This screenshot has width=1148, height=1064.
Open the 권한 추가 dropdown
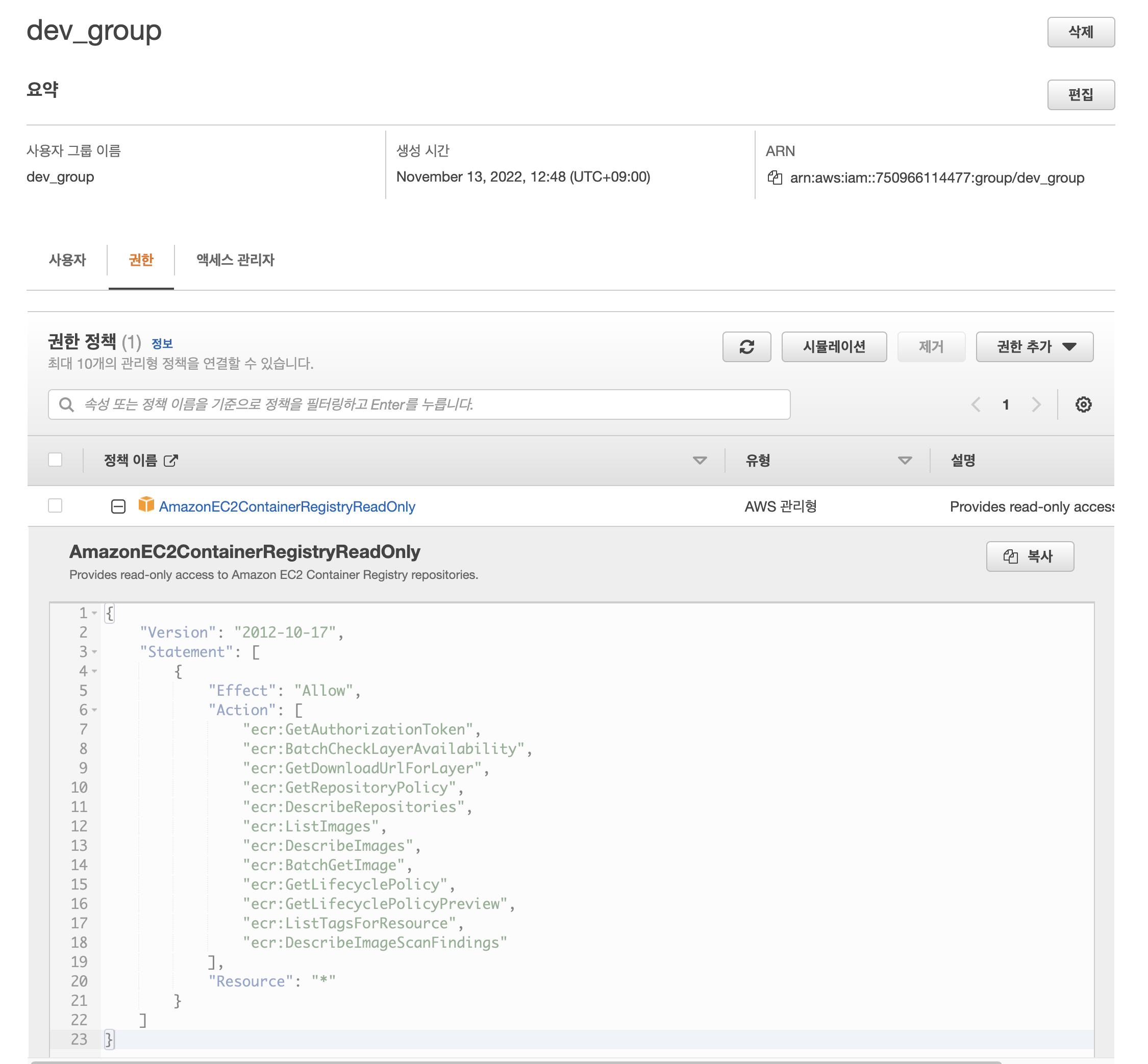point(1035,347)
